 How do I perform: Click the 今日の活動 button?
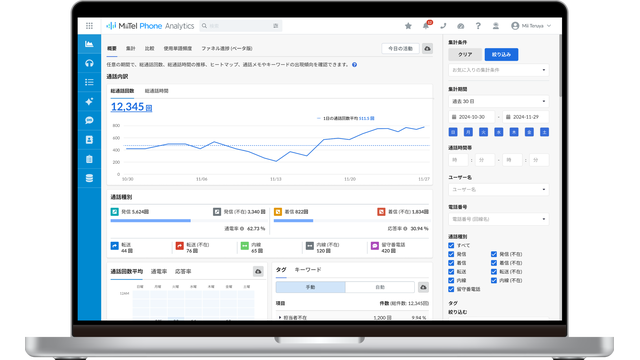coord(400,49)
